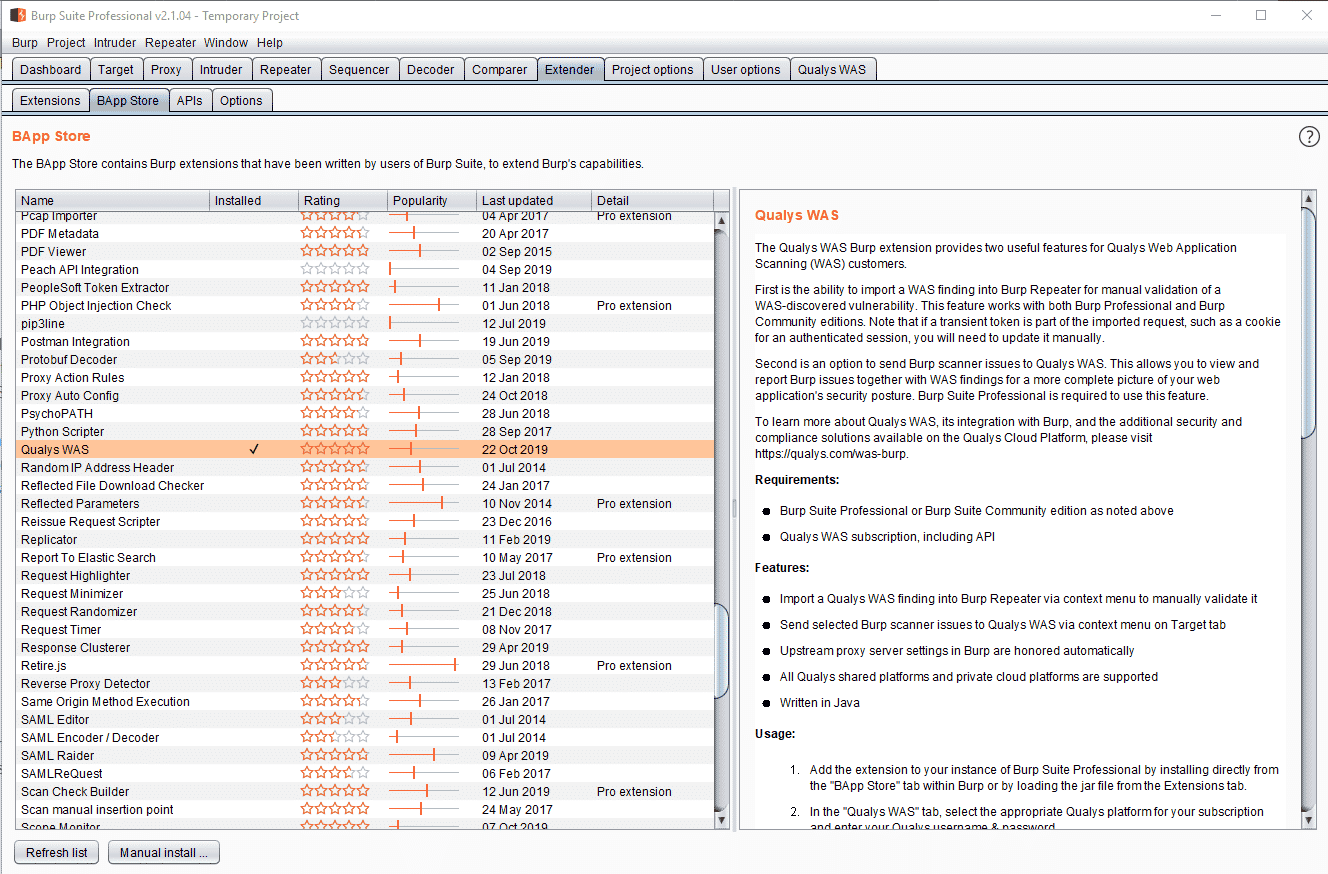
Task: Sort the list by Name column header
Action: [112, 200]
